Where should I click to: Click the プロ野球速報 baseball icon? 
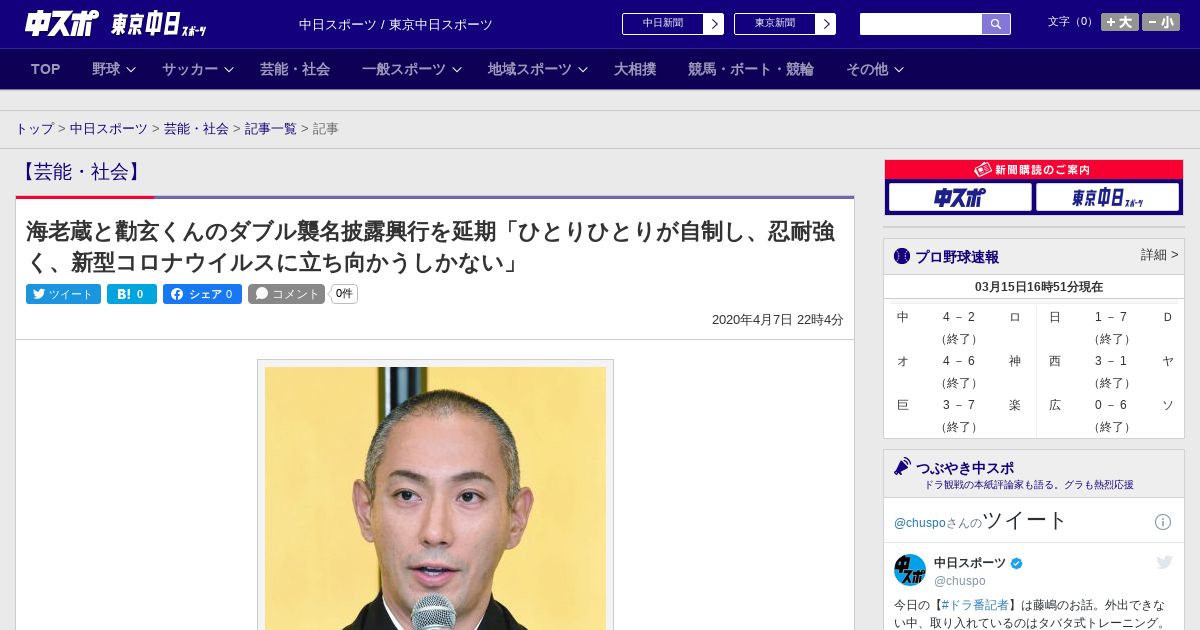pos(902,256)
